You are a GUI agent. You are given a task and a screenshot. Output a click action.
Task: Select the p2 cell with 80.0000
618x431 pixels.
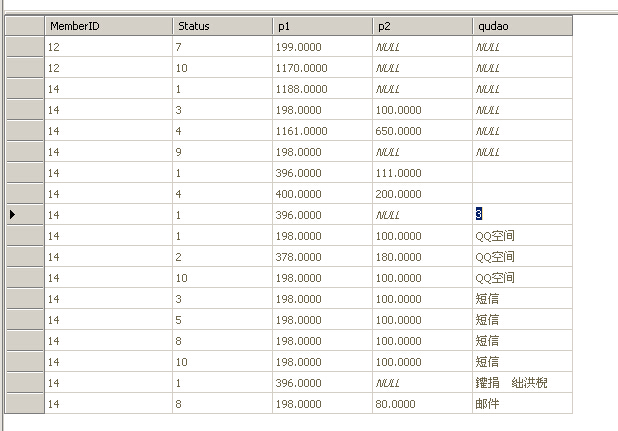[x=421, y=403]
